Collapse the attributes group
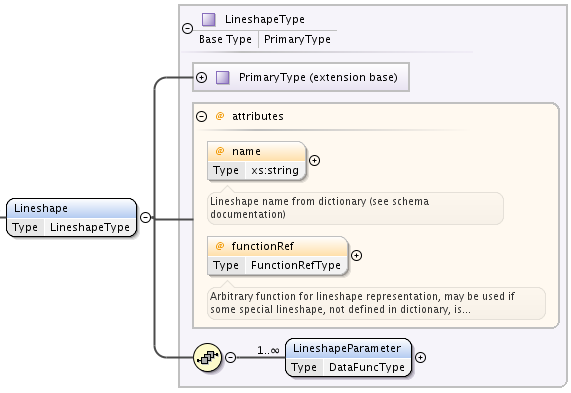571x393 pixels. [x=201, y=116]
